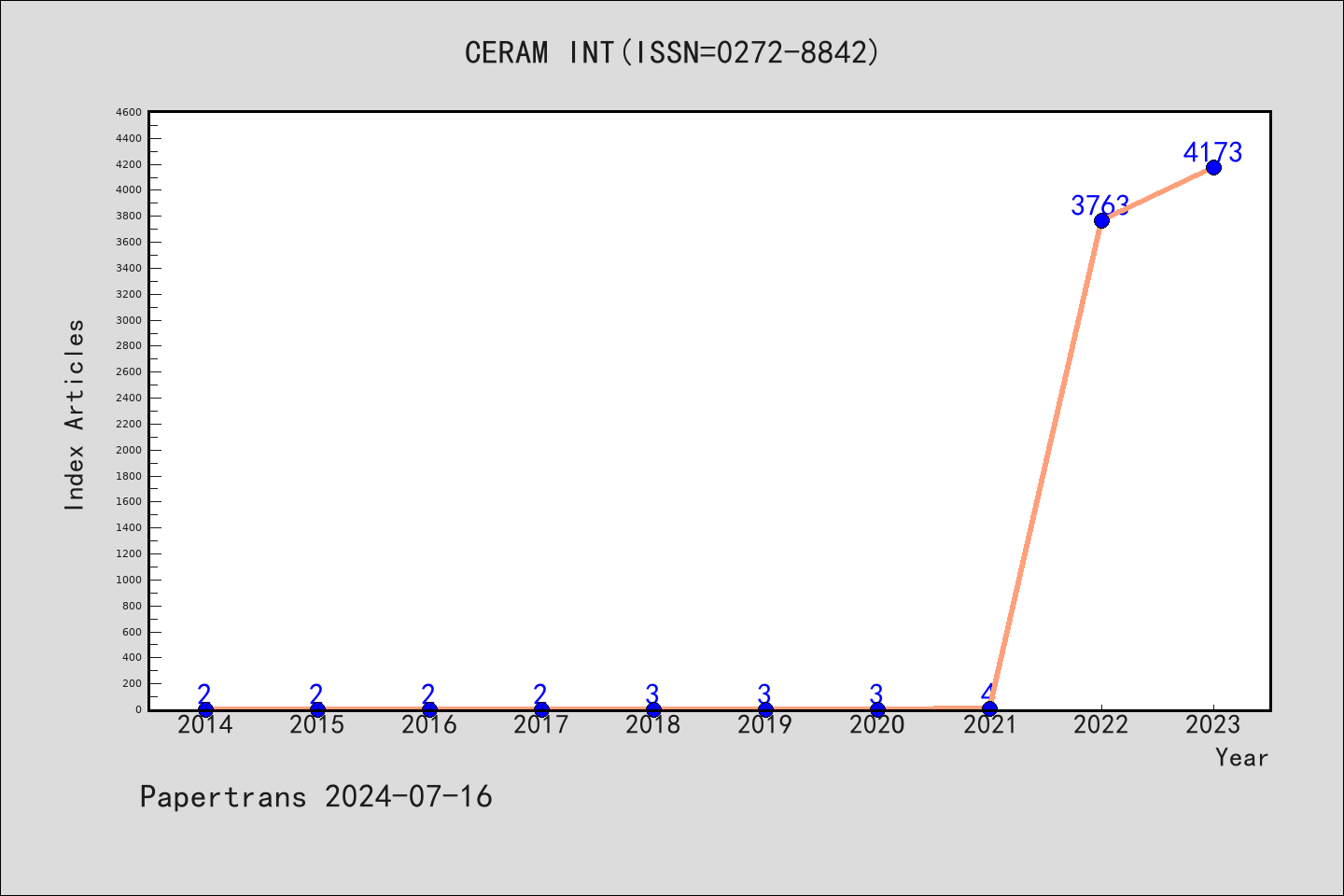Click the 2015 data point marker
This screenshot has width=1344, height=896.
pos(317,709)
